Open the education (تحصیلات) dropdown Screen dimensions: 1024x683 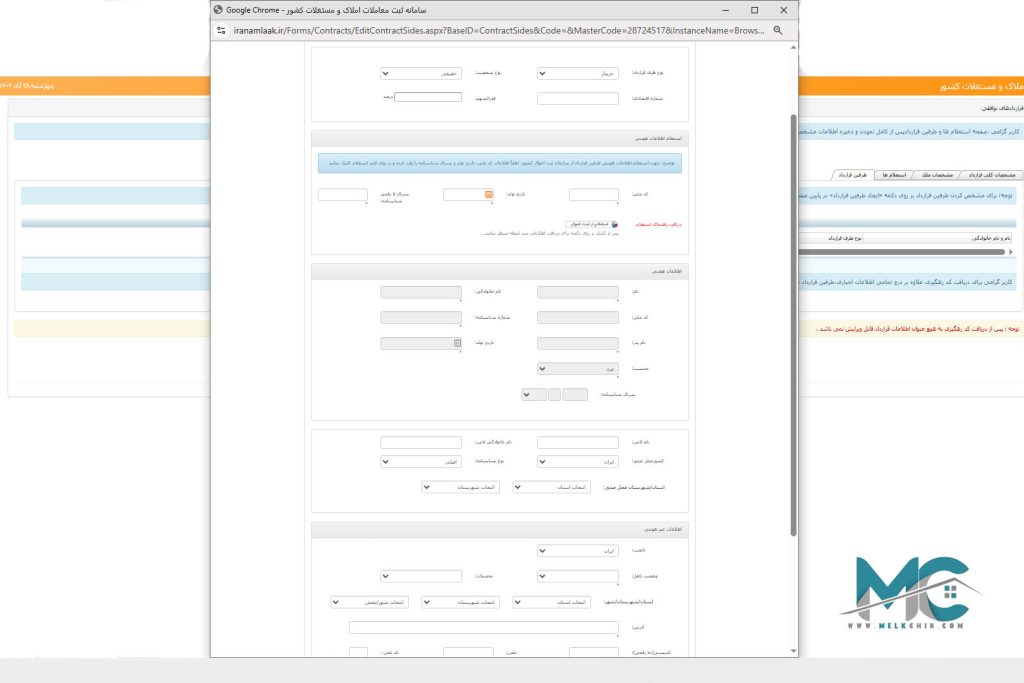(421, 576)
